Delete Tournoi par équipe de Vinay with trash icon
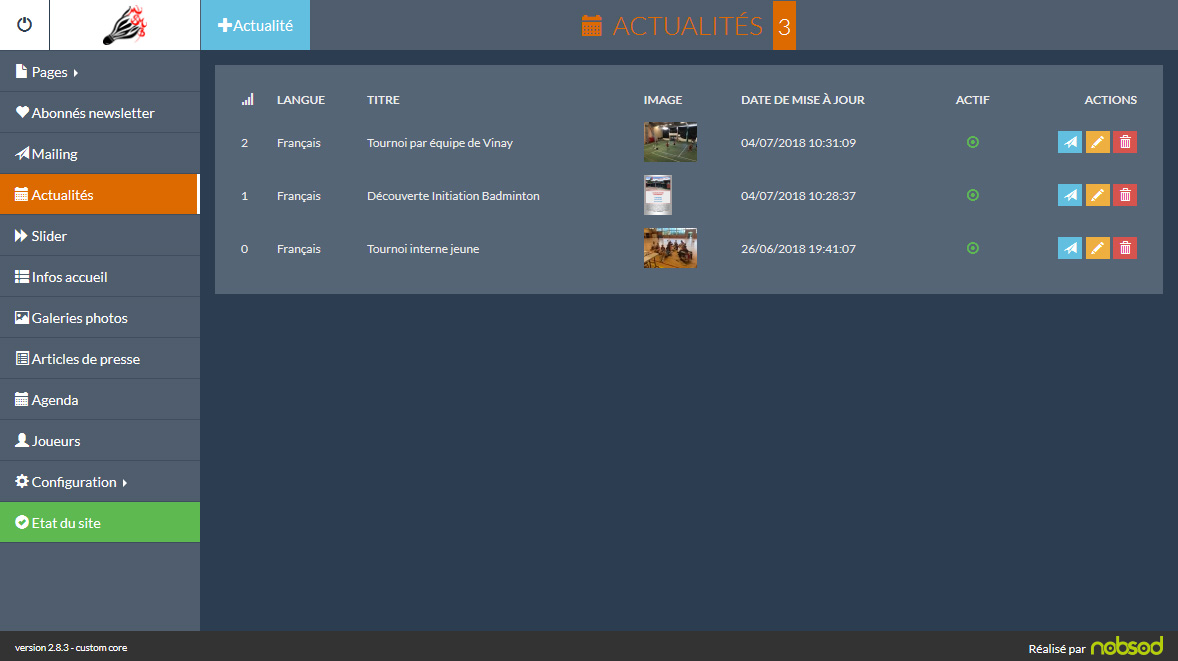The width and height of the screenshot is (1178, 661). pos(1125,142)
